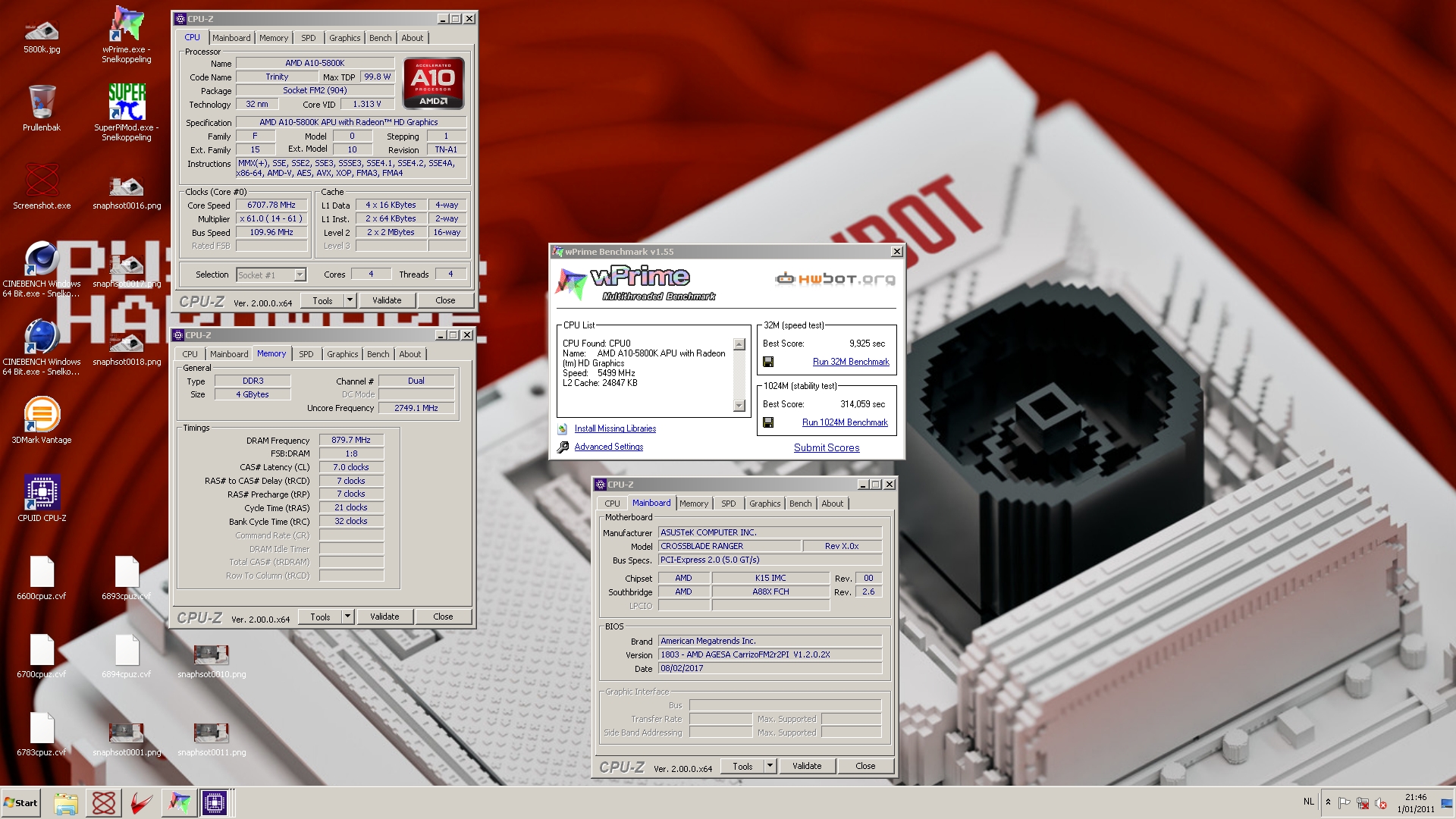Open Graphics tab in the Memory CPU-Z window

[343, 354]
